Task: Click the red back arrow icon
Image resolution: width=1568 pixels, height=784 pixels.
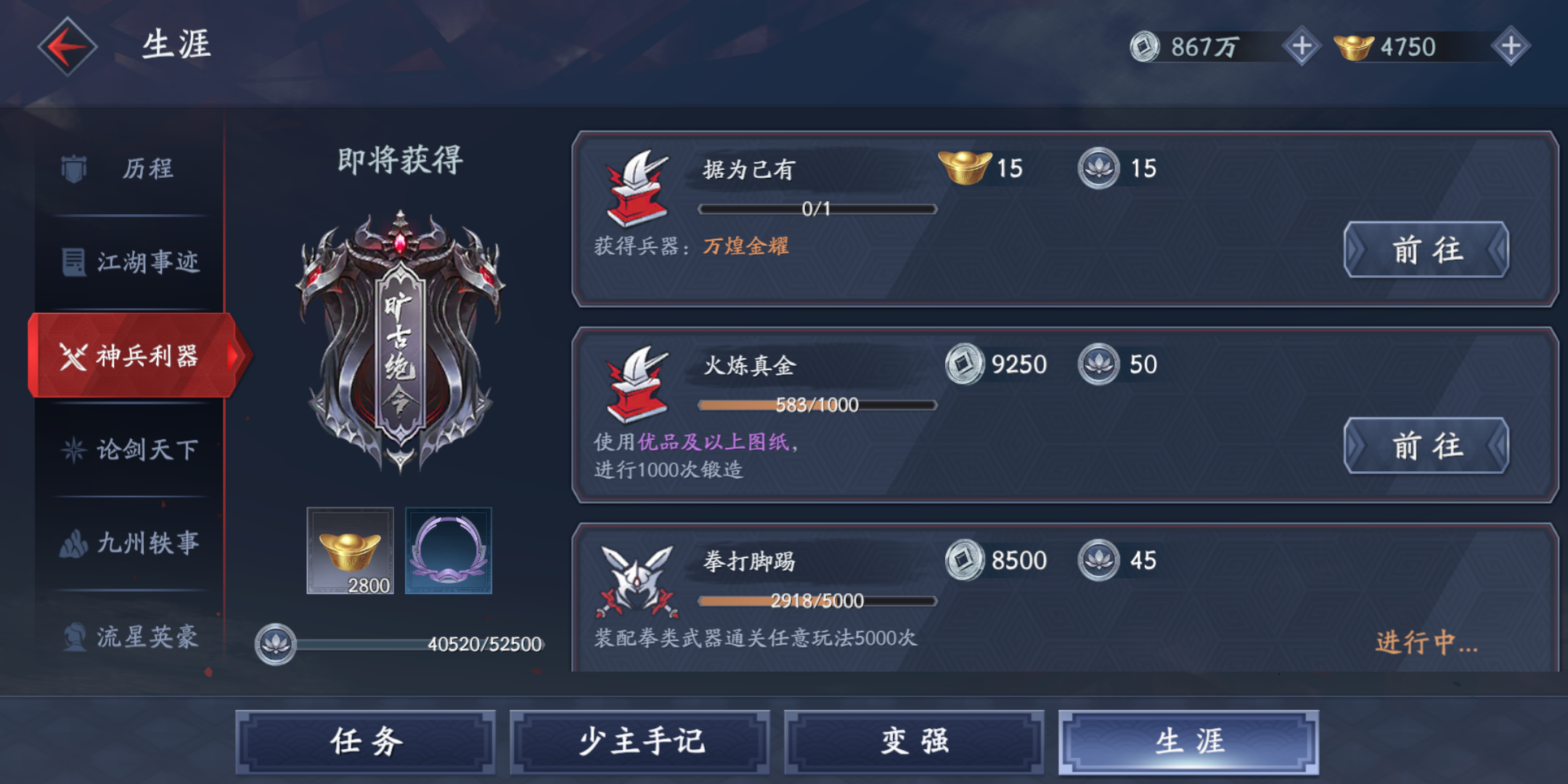Action: 67,46
